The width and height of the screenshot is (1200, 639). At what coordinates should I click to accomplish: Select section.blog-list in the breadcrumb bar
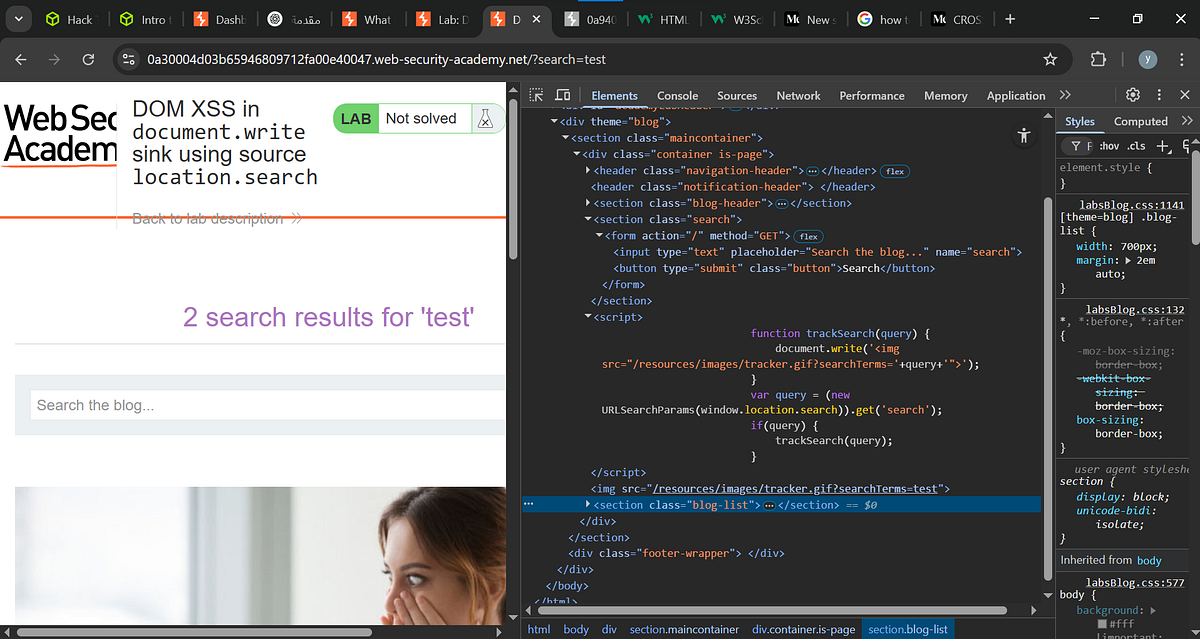point(907,629)
